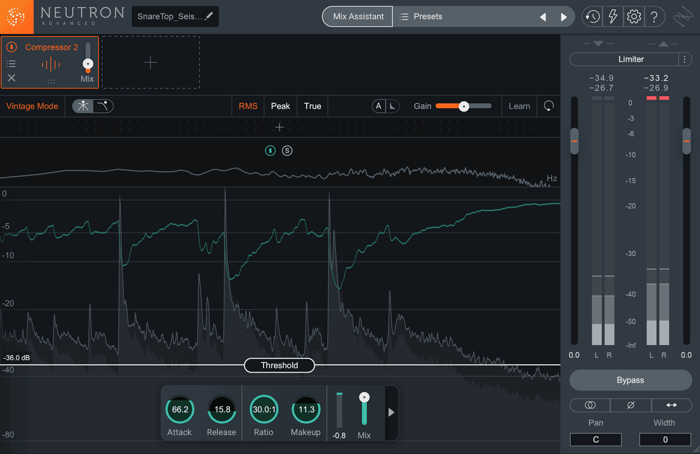Enable Auto gain A button
Viewport: 700px width, 454px height.
(x=379, y=106)
